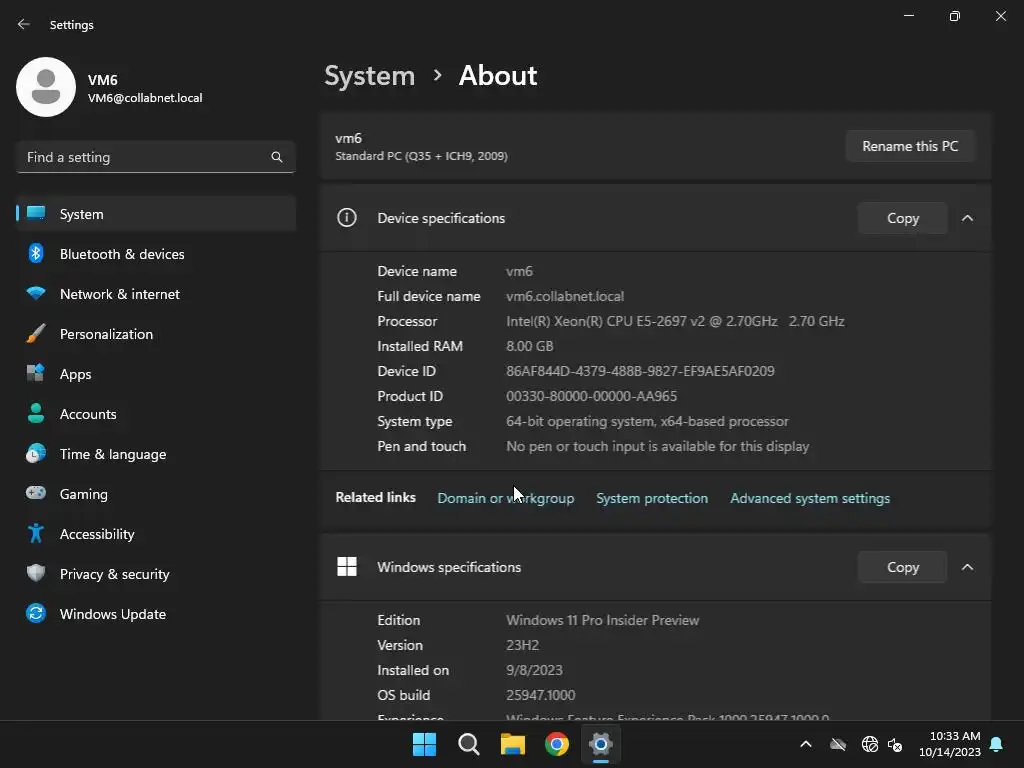The width and height of the screenshot is (1024, 768).
Task: Click the Privacy & security shield icon
Action: [36, 573]
